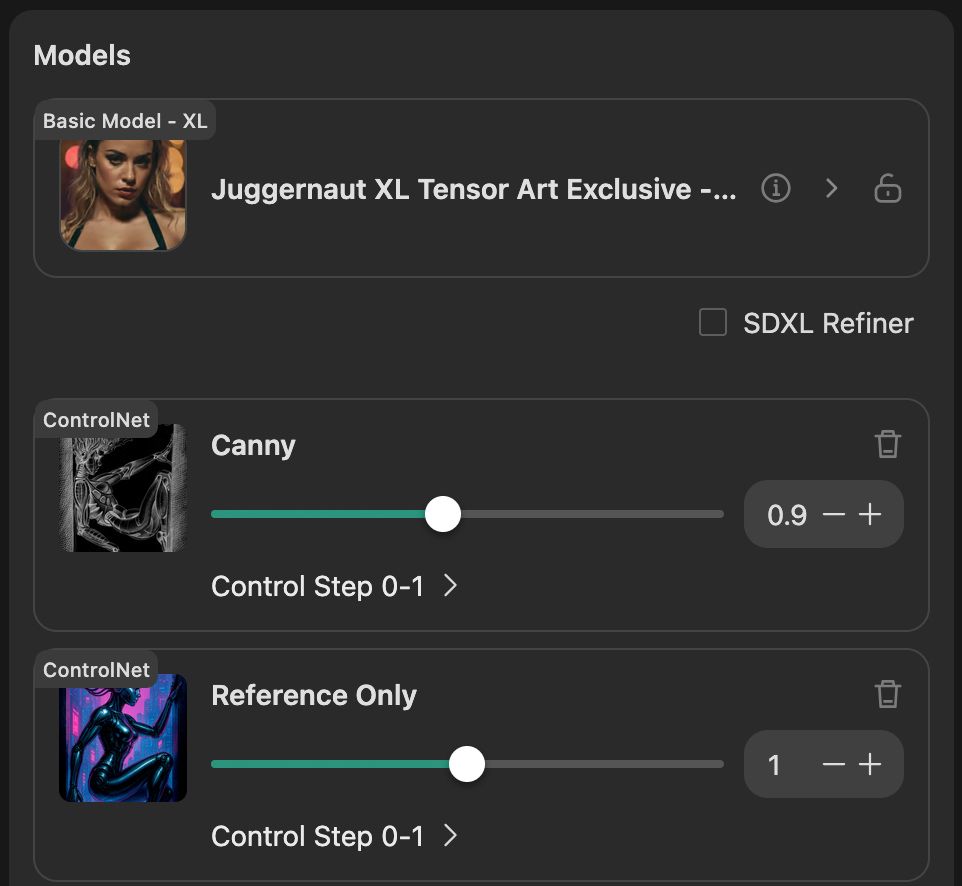Open the Reference Only image thumbnail

click(x=123, y=738)
